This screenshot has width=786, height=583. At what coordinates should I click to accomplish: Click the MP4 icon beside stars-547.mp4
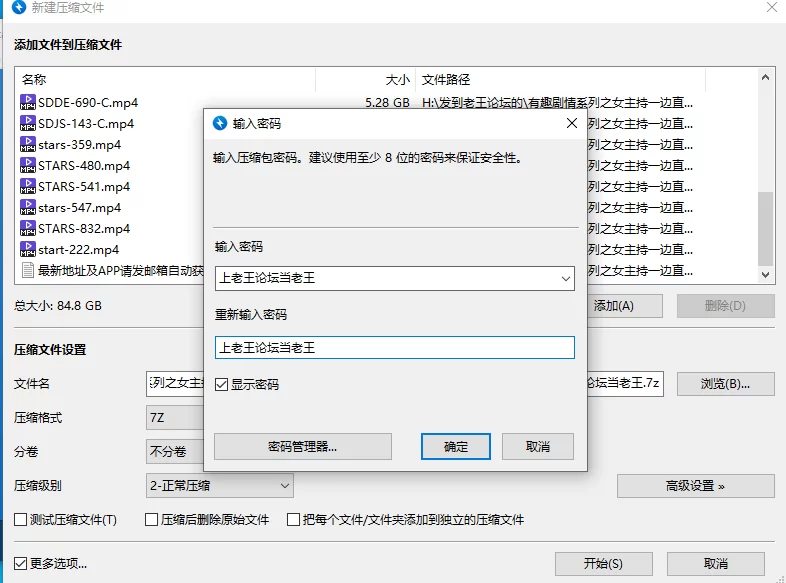[x=28, y=208]
